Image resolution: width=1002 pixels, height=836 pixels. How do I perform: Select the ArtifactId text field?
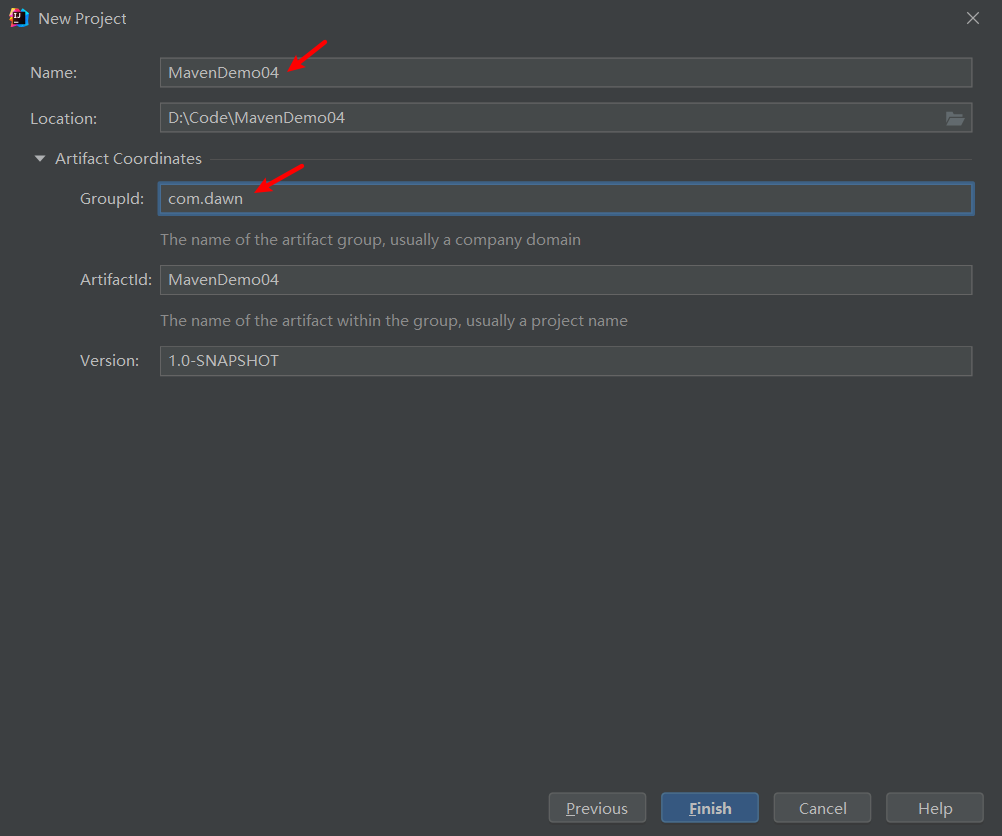[x=566, y=280]
